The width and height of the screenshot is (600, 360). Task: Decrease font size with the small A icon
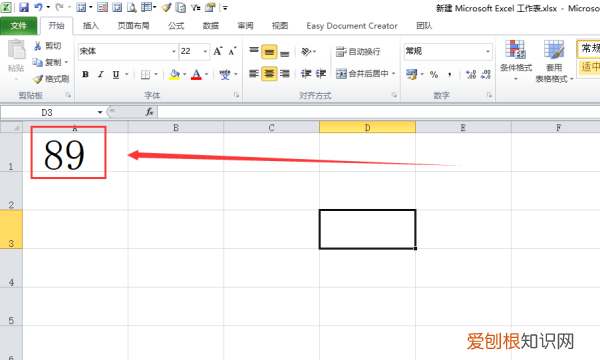click(232, 51)
